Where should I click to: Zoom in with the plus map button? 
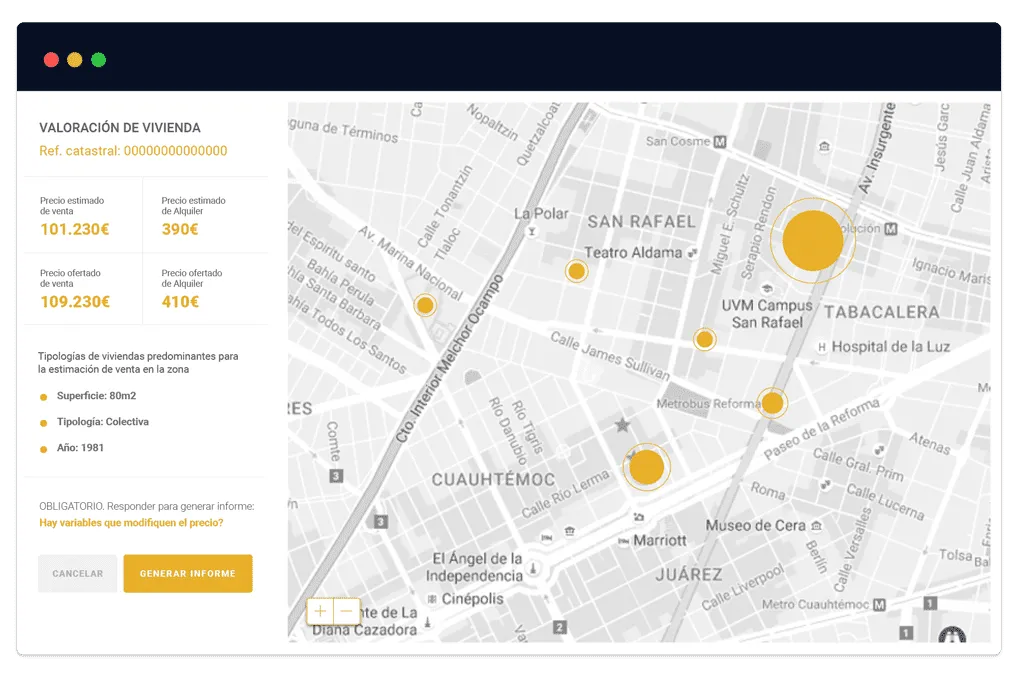point(320,611)
